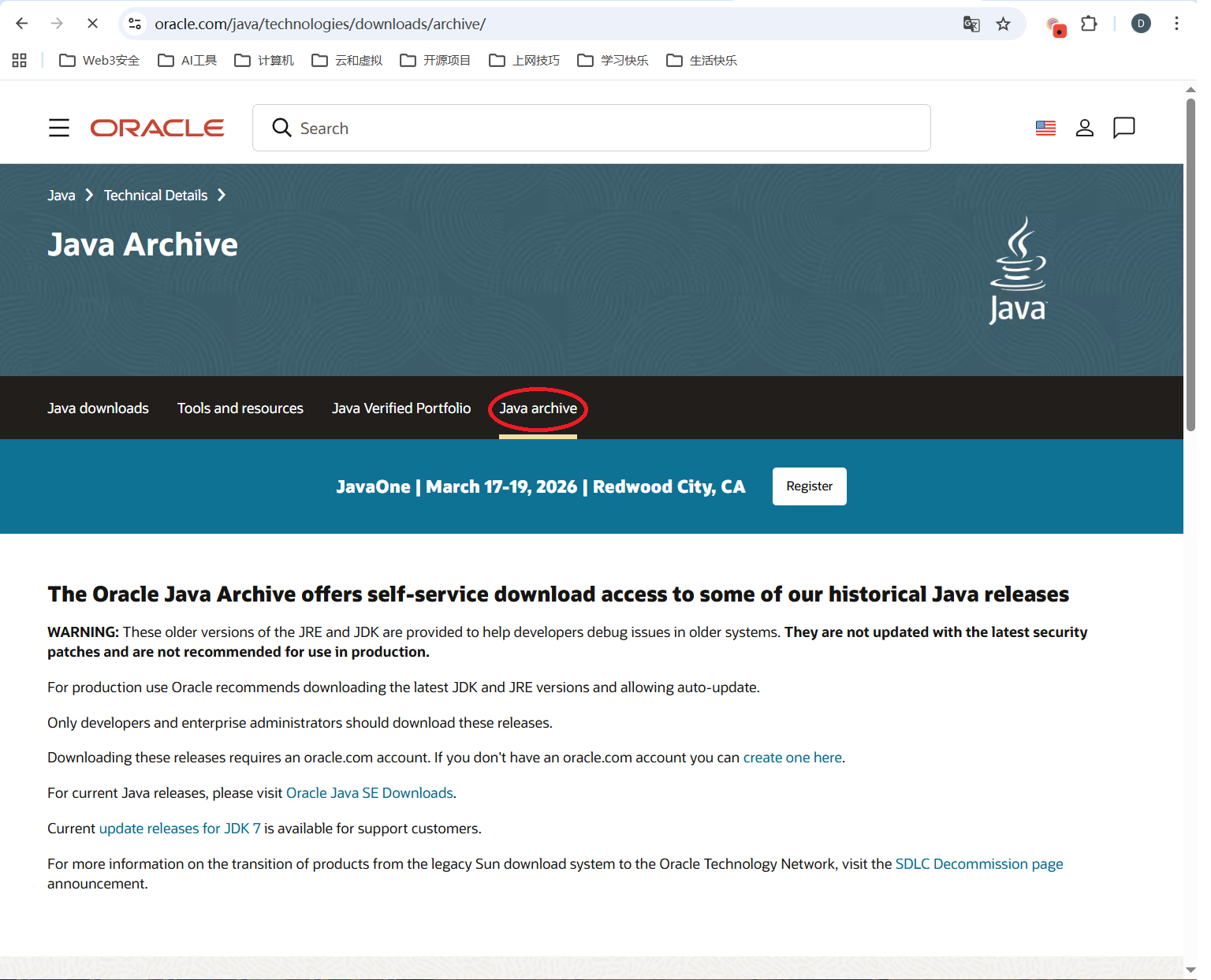Viewport: 1211px width, 980px height.
Task: Open the Java Verified Portfolio tab
Action: coord(401,408)
